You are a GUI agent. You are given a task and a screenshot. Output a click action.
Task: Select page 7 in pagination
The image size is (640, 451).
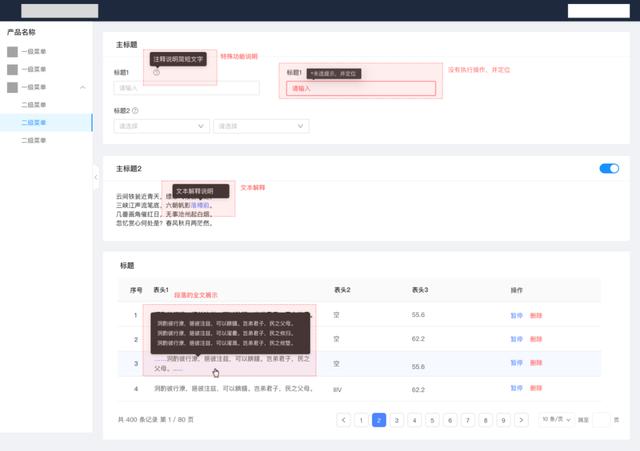(x=468, y=420)
